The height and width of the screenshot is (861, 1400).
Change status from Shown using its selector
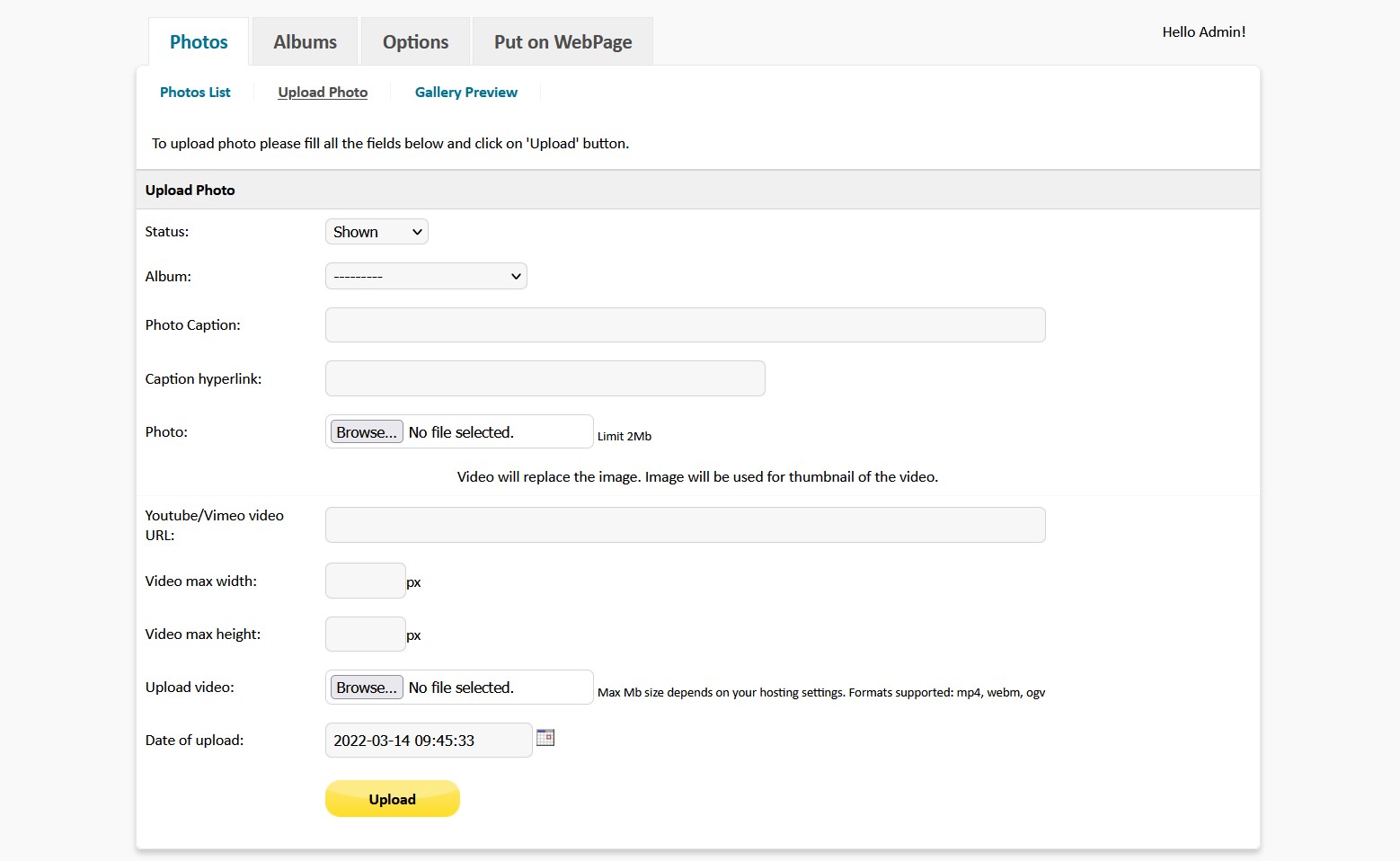pos(376,231)
